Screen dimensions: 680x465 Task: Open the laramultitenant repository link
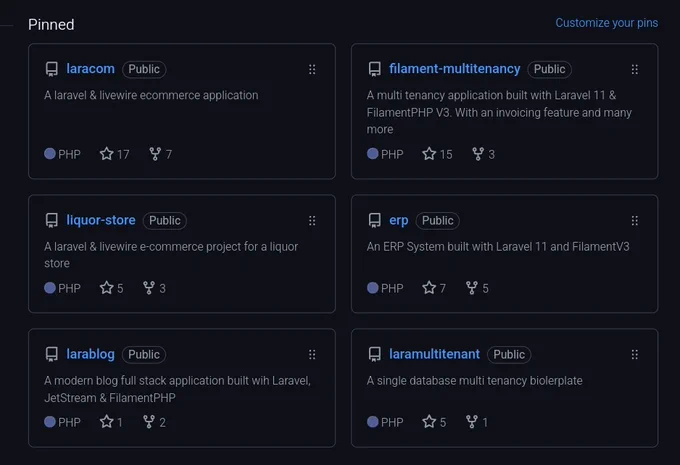(x=434, y=354)
